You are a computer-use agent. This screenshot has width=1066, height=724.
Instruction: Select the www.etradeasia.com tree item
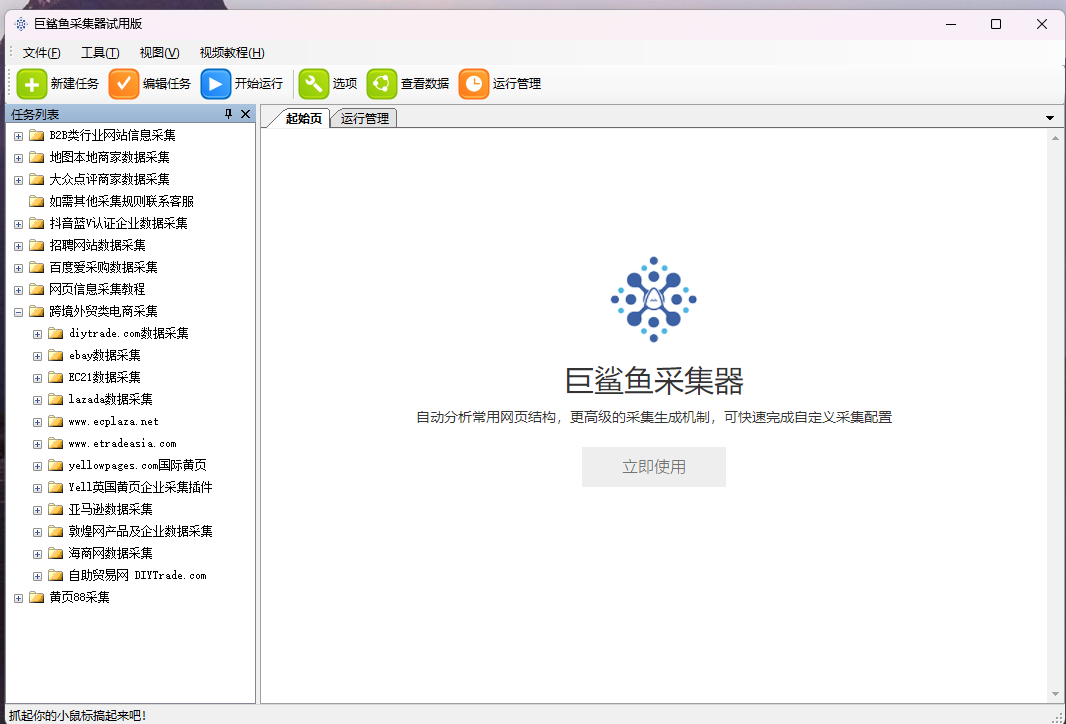122,443
